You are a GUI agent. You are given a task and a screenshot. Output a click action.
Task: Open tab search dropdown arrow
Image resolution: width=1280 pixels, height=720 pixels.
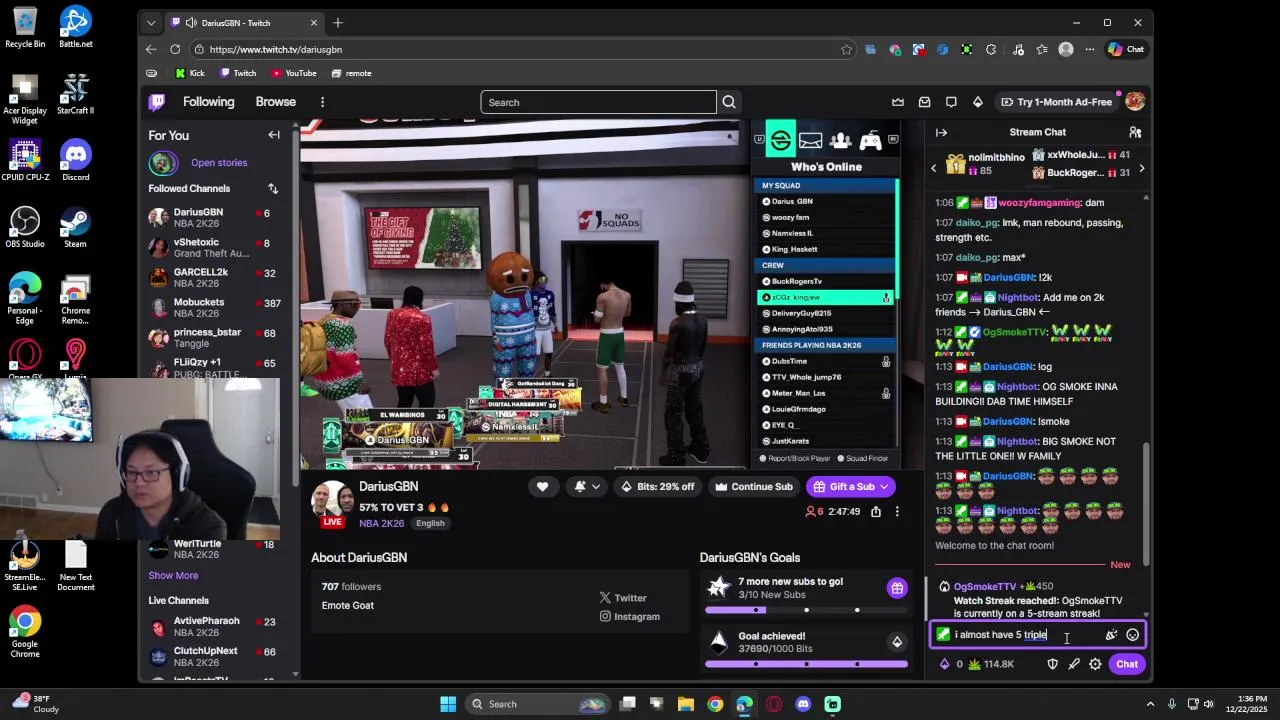(151, 23)
